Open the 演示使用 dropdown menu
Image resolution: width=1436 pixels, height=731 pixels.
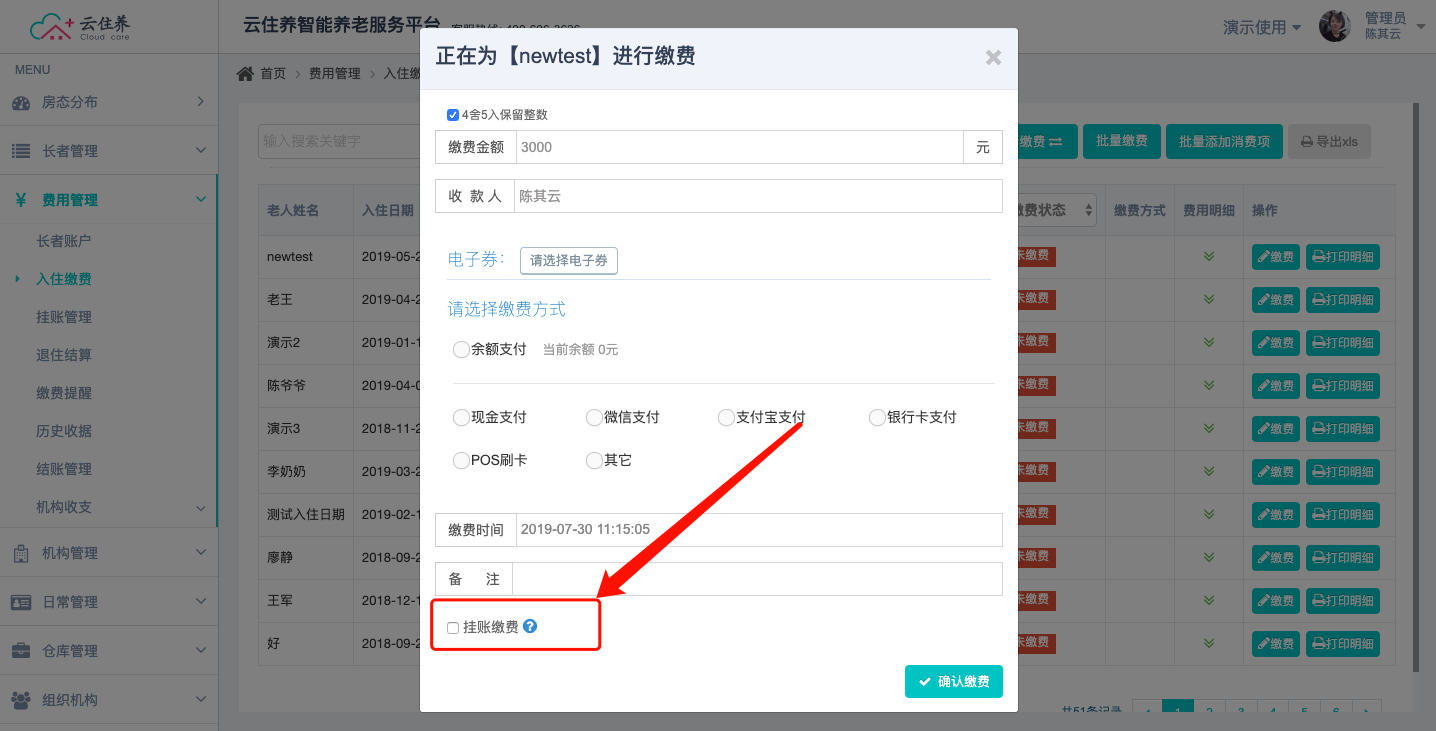pyautogui.click(x=1262, y=27)
